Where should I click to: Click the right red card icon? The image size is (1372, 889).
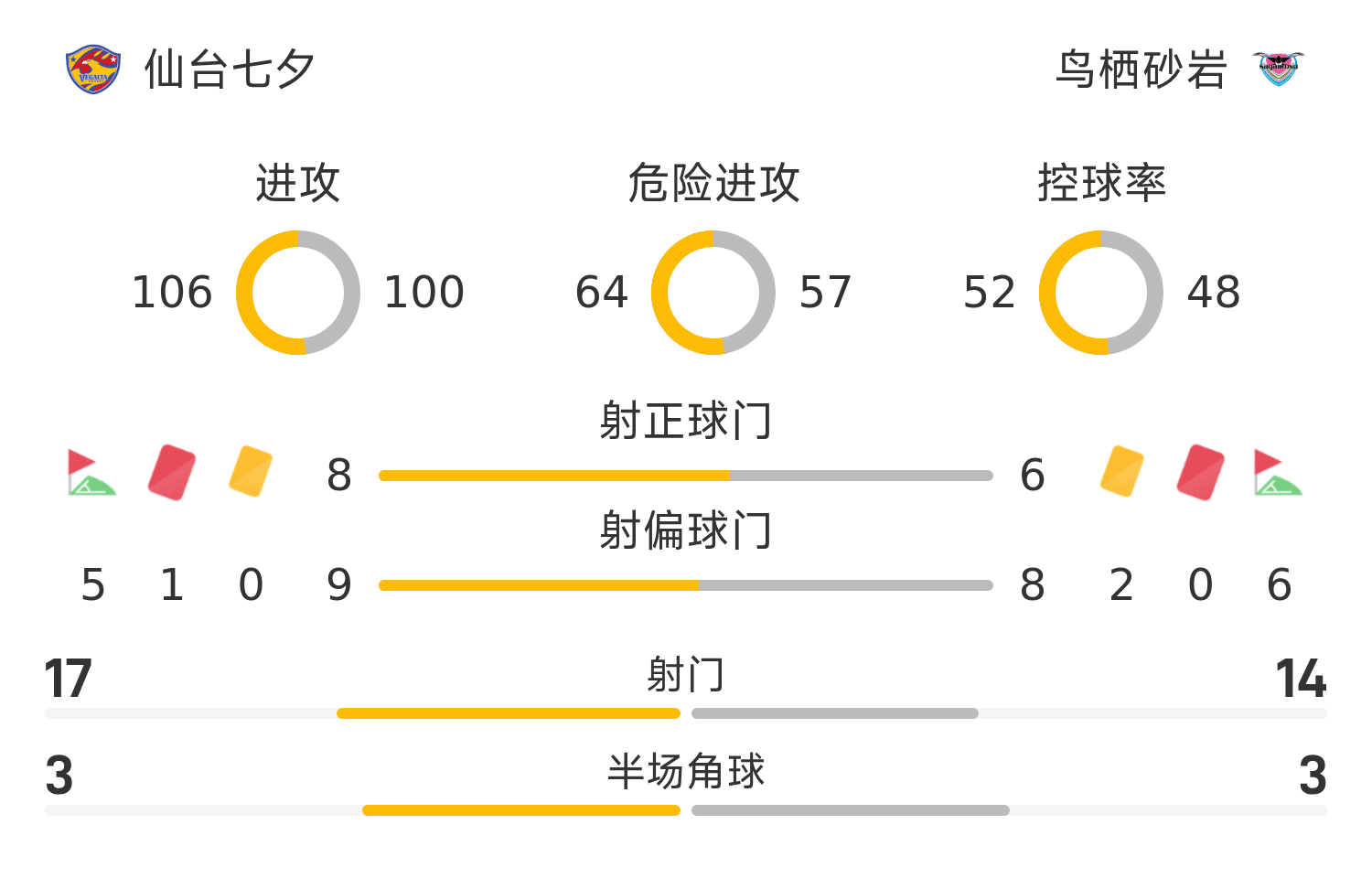(x=1201, y=473)
